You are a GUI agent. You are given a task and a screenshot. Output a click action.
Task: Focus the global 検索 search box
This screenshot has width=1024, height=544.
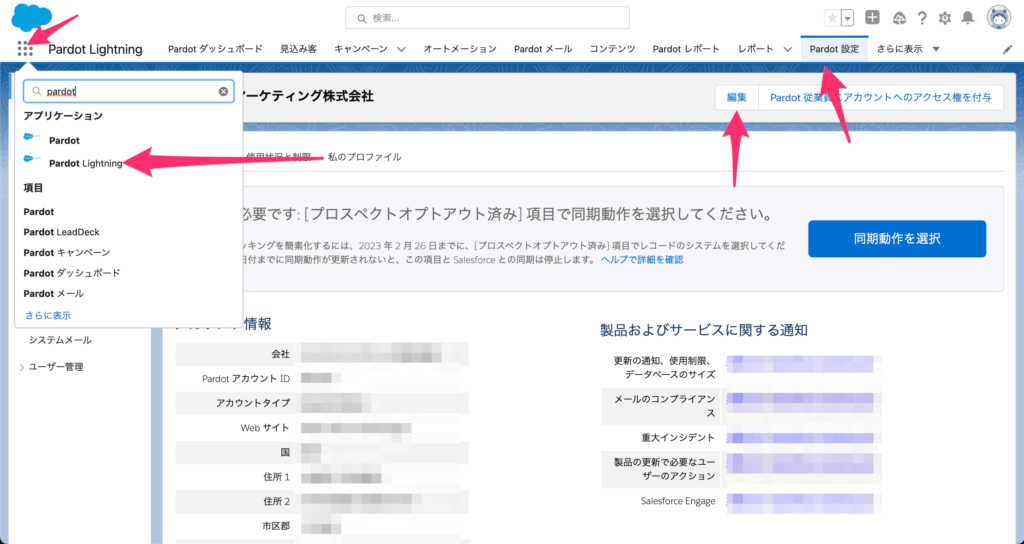tap(487, 18)
